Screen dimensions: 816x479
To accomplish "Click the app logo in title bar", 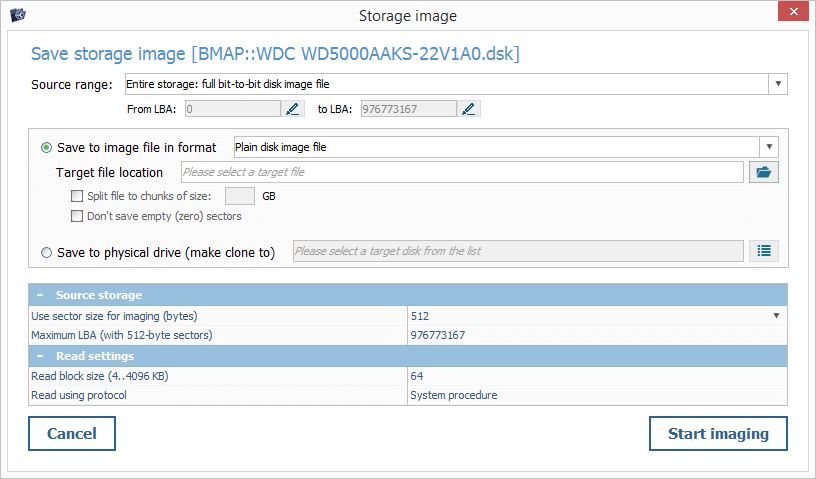I will (x=18, y=15).
